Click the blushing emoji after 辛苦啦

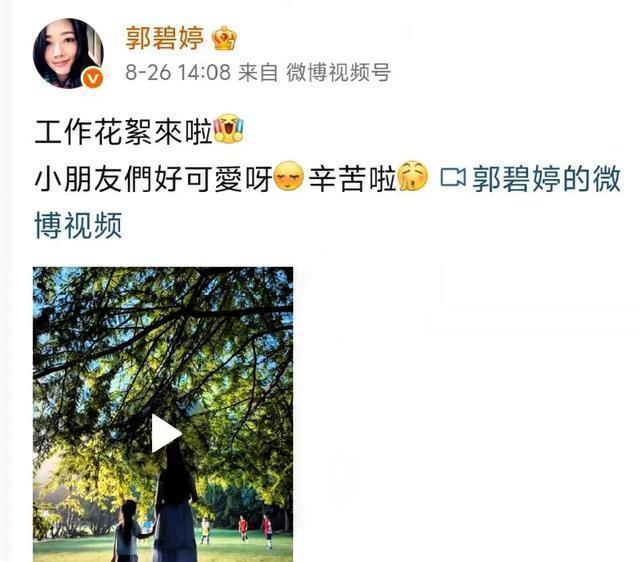413,176
